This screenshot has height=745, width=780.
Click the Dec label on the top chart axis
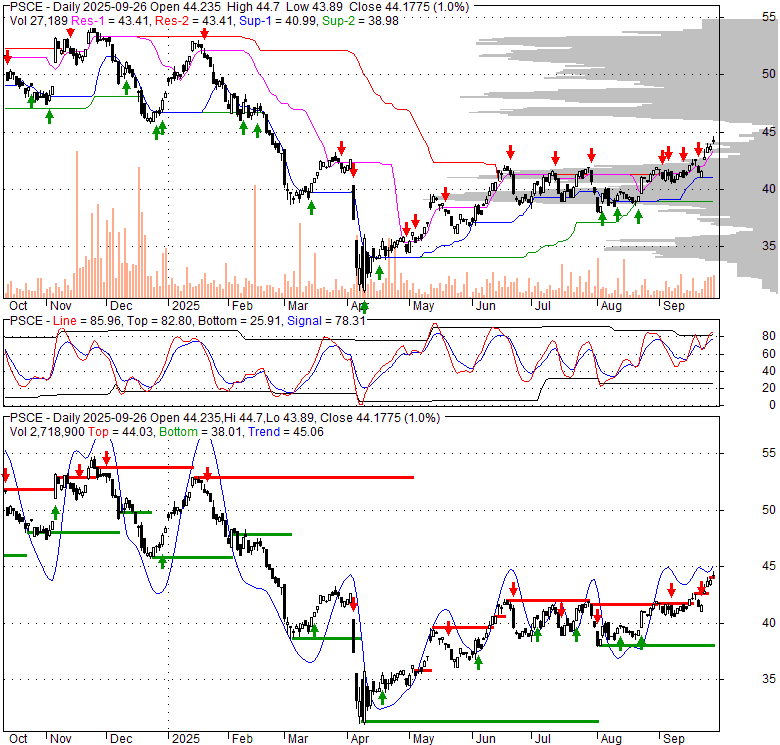point(121,306)
